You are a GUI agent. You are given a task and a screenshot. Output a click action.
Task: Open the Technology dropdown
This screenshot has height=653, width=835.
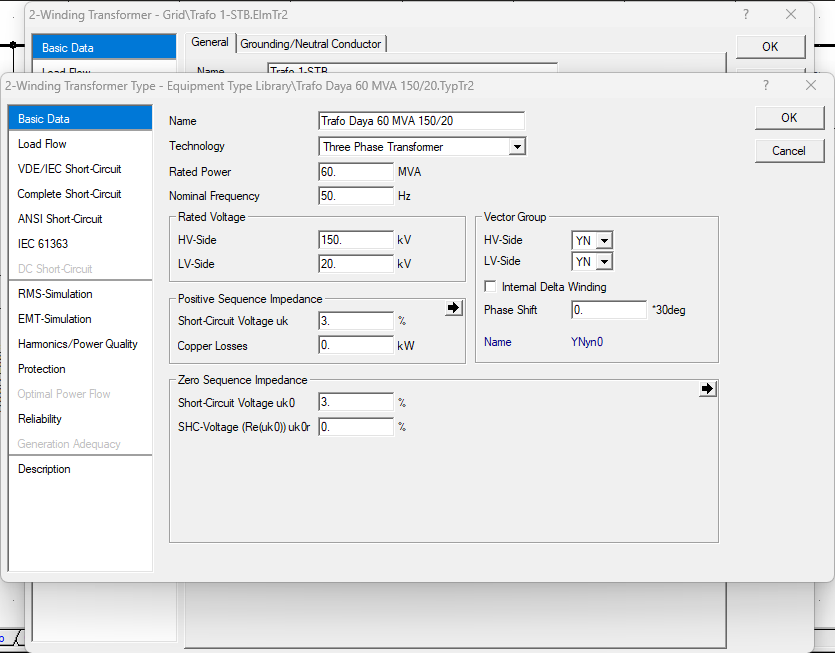pos(516,147)
